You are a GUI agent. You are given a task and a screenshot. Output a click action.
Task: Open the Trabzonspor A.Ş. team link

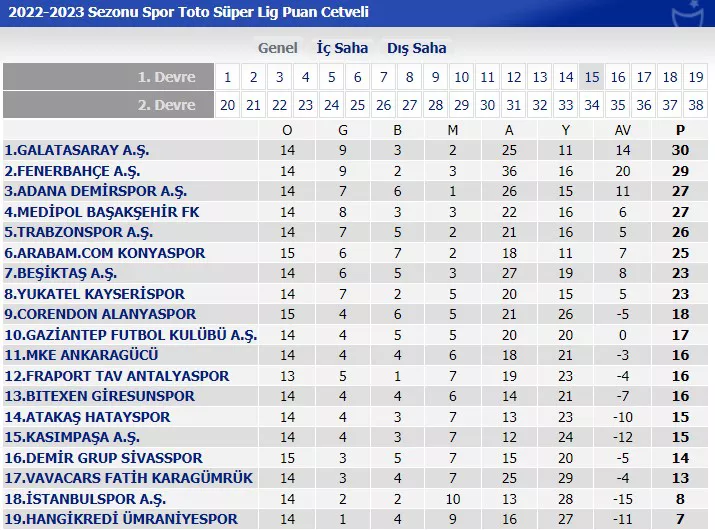coord(78,232)
